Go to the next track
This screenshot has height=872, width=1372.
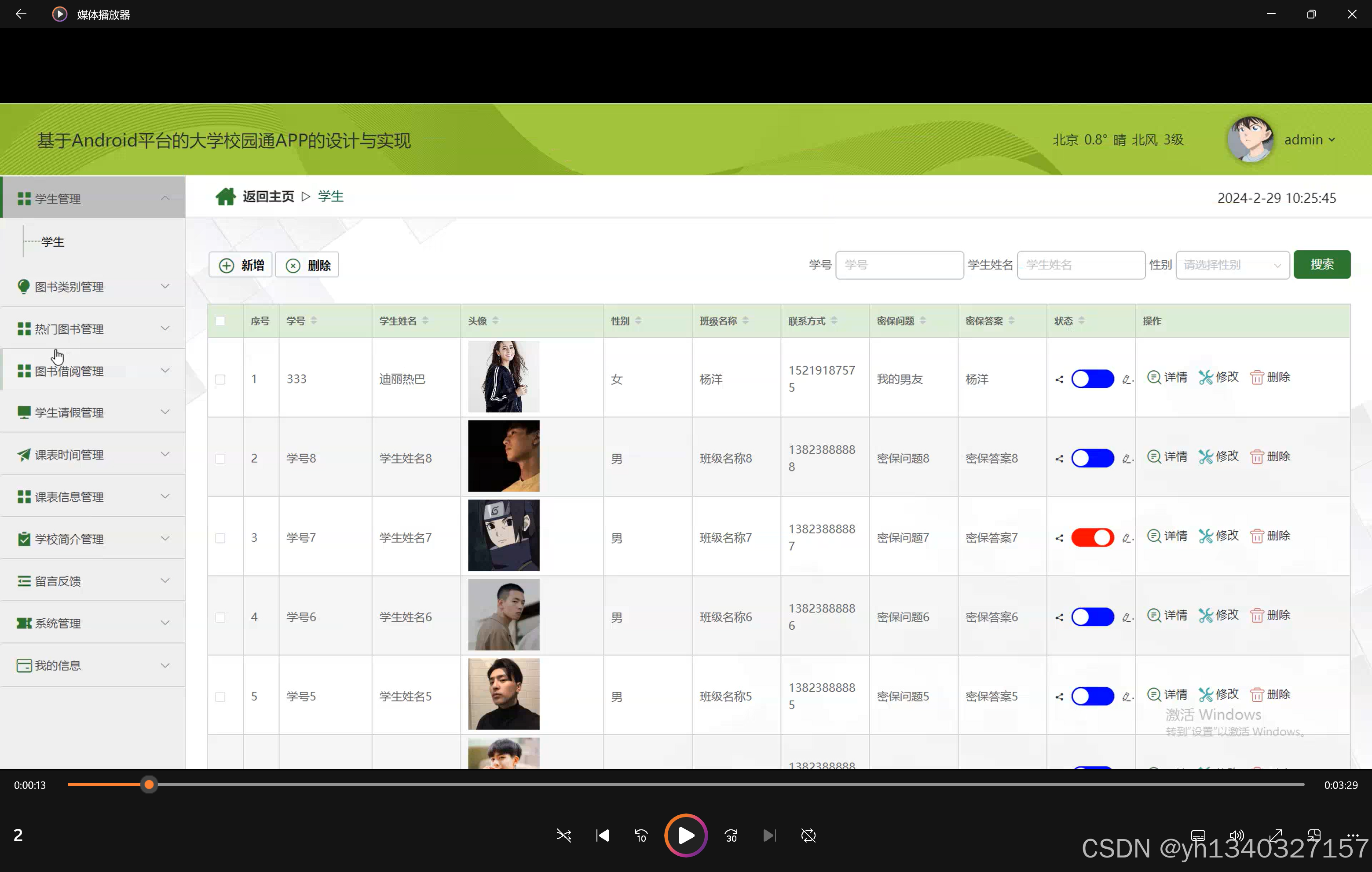(x=769, y=836)
